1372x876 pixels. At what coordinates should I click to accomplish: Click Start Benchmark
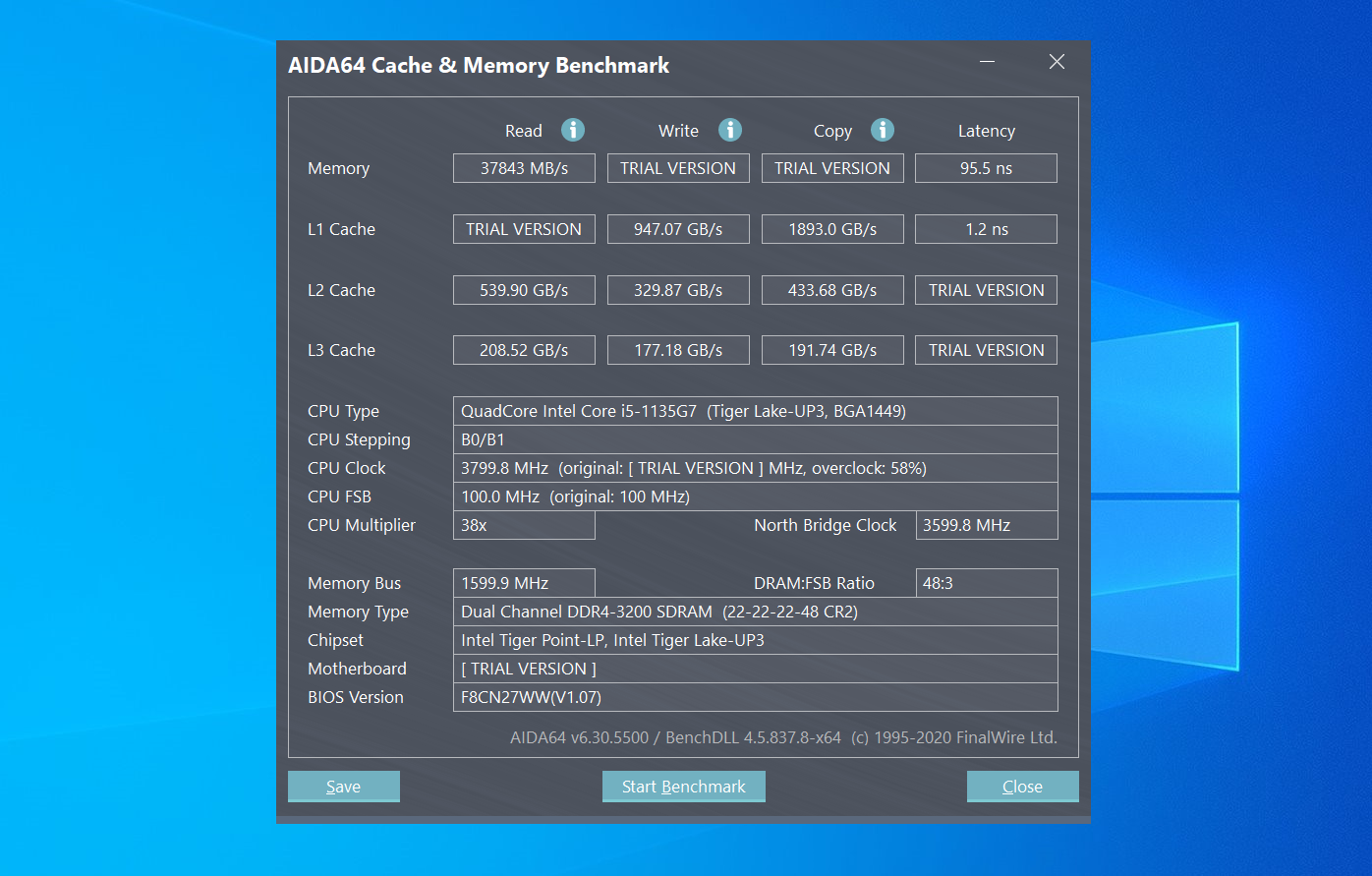tap(684, 787)
